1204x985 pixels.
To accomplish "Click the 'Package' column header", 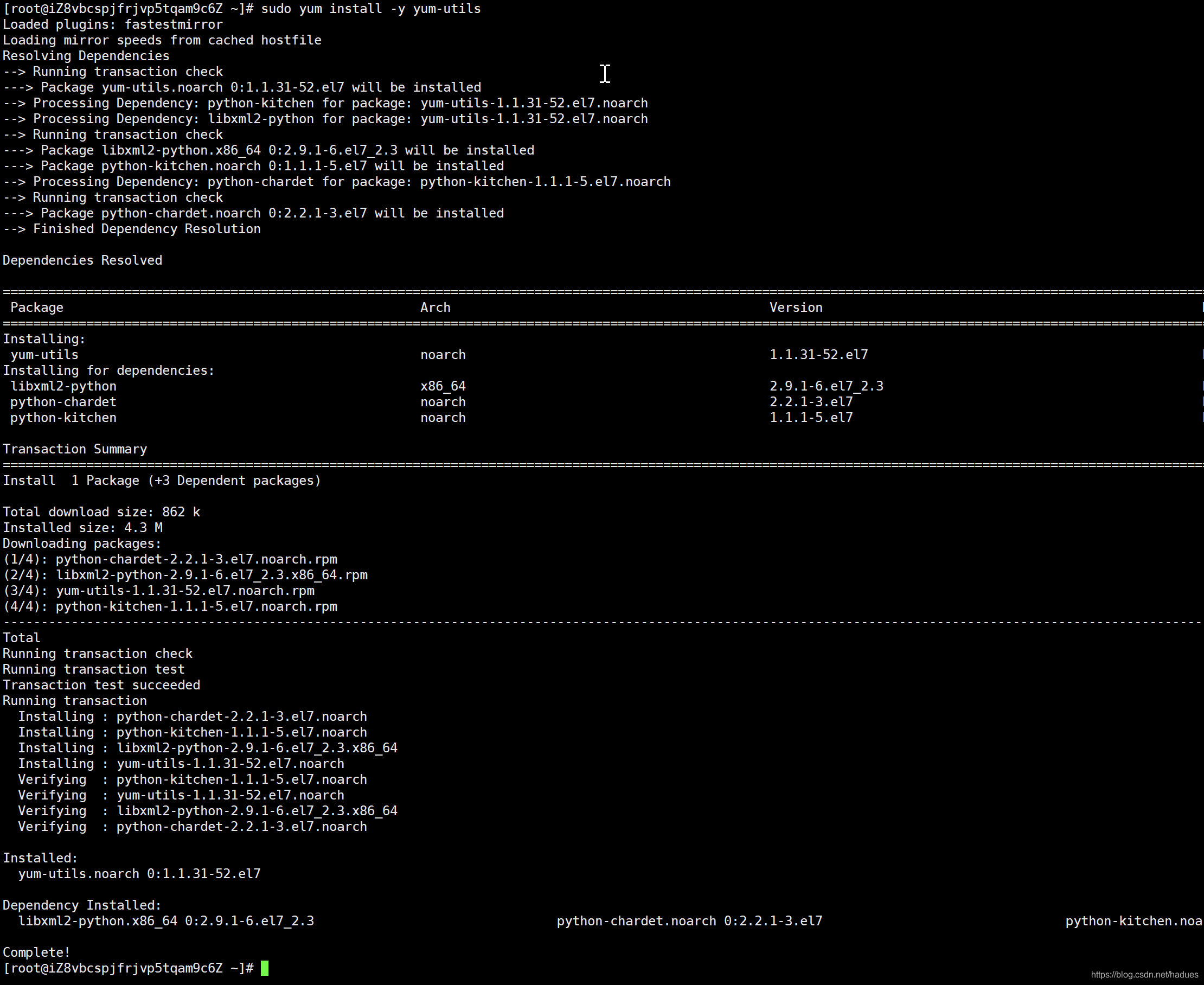I will click(37, 308).
